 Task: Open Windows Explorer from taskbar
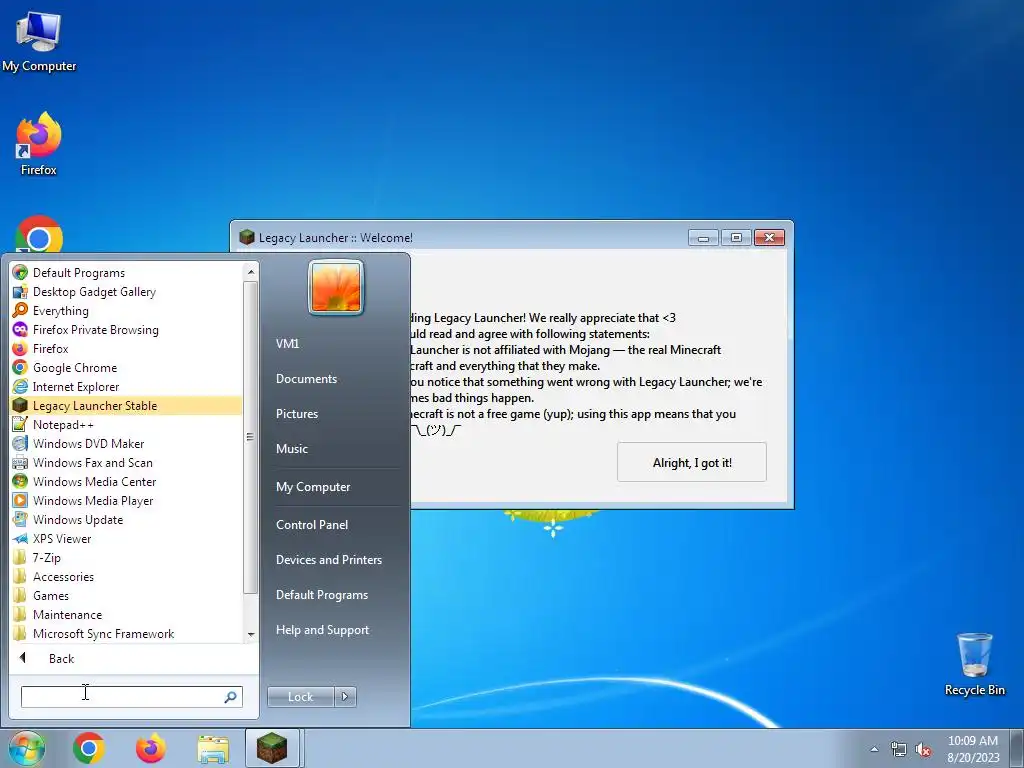point(213,749)
